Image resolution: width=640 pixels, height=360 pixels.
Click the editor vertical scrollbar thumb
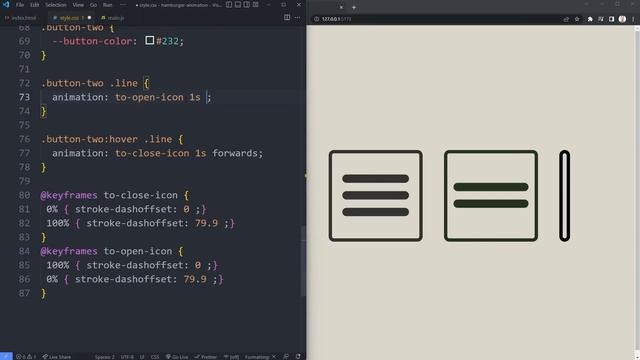tap(303, 260)
